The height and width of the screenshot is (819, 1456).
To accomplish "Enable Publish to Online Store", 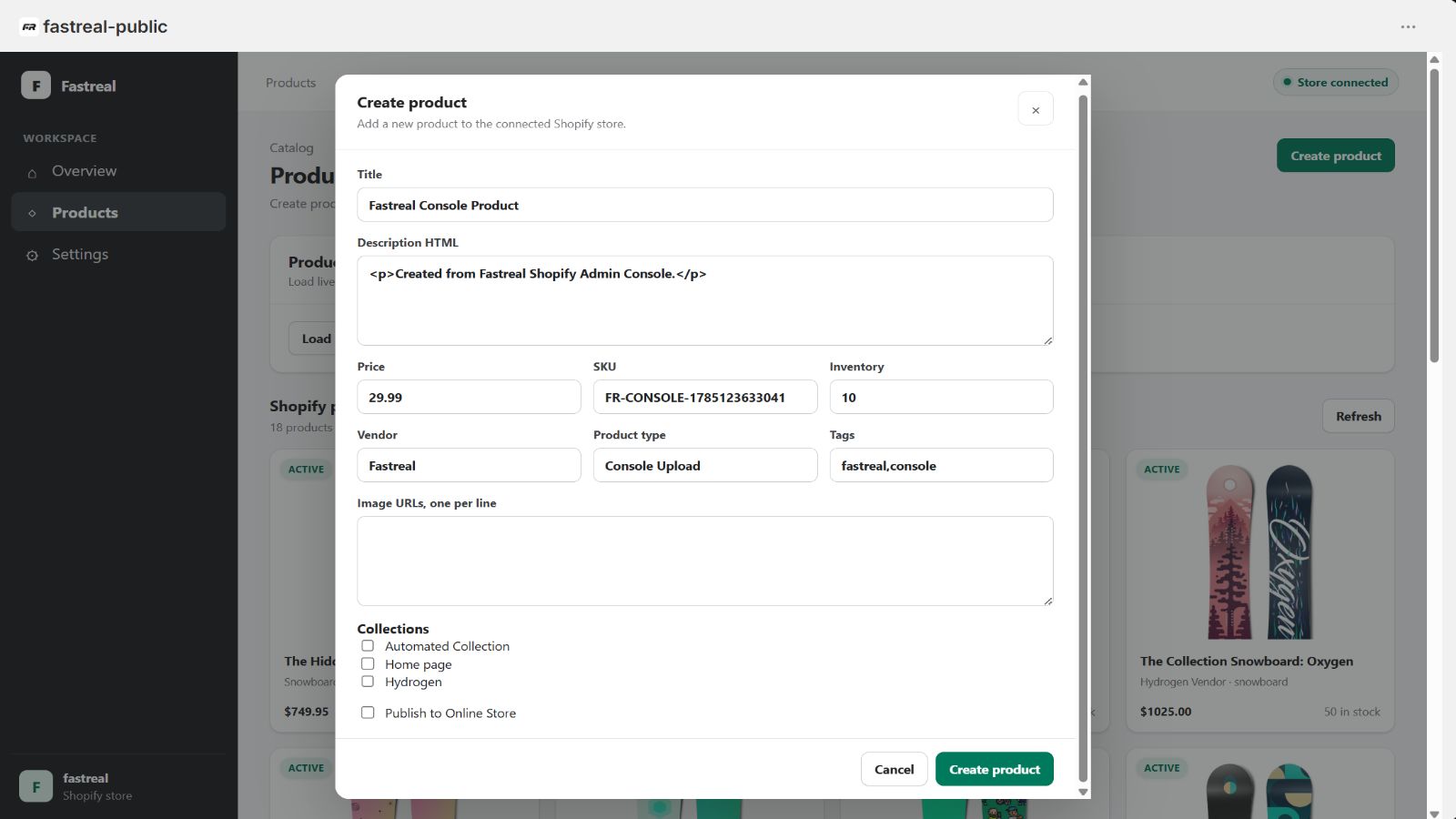I will click(x=368, y=713).
